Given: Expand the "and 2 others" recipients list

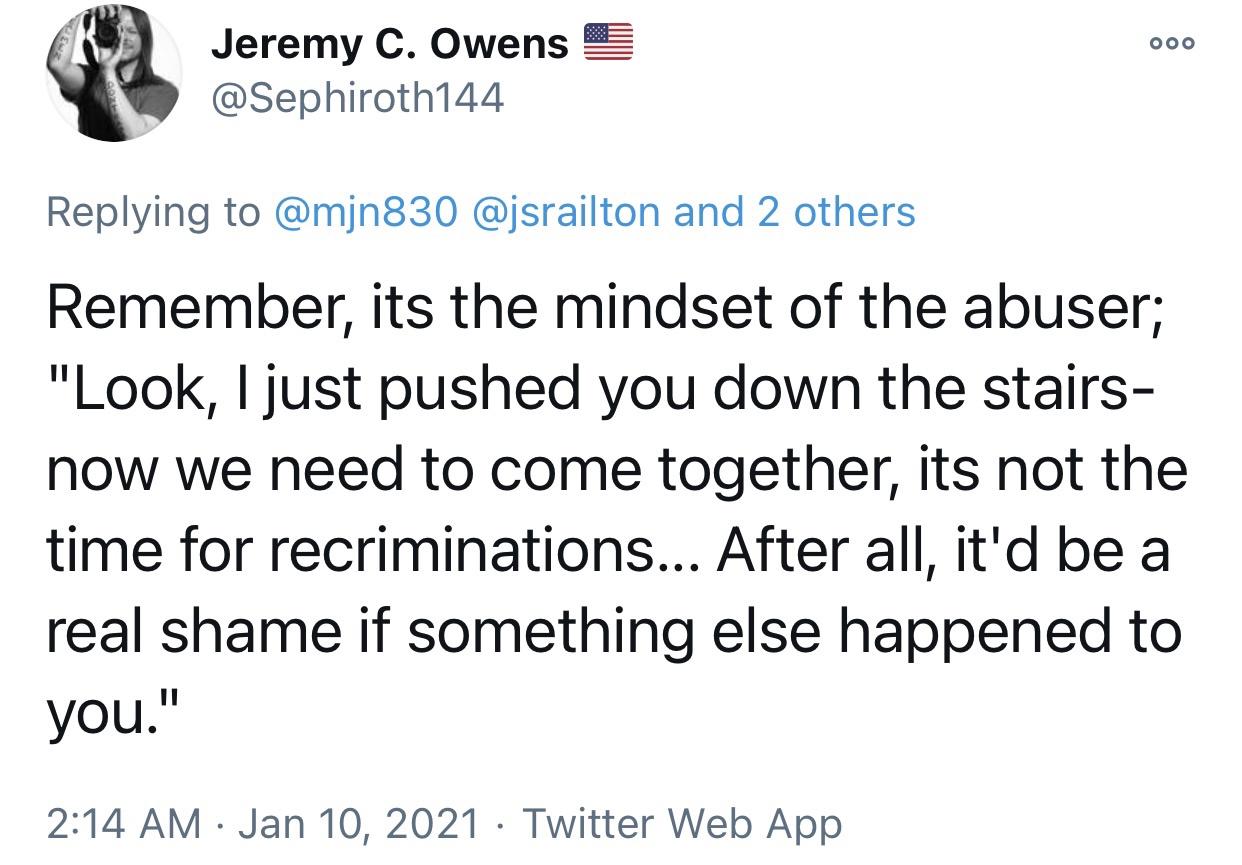Looking at the screenshot, I should [x=794, y=212].
